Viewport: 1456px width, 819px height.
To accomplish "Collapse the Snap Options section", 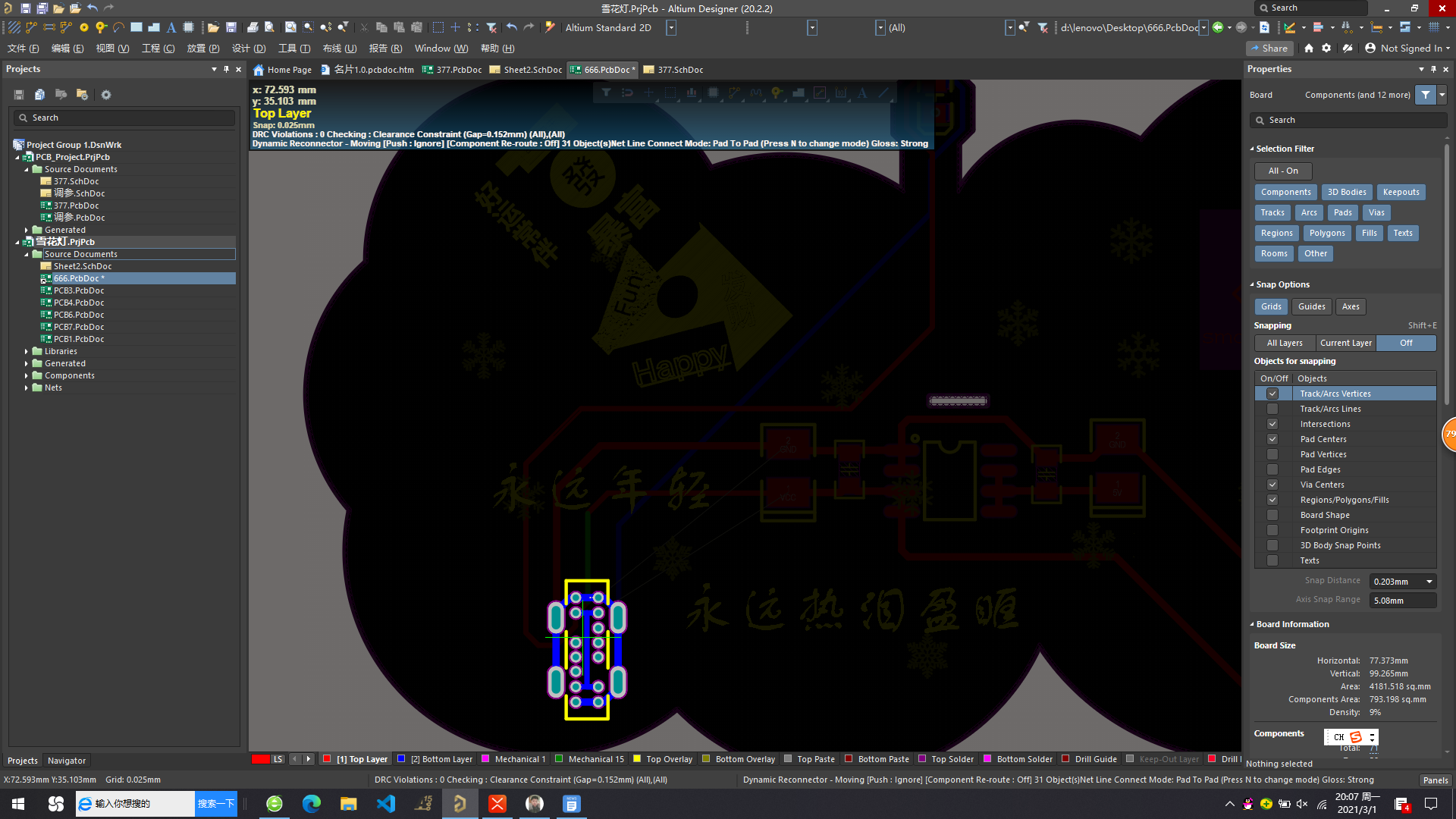I will pyautogui.click(x=1253, y=284).
